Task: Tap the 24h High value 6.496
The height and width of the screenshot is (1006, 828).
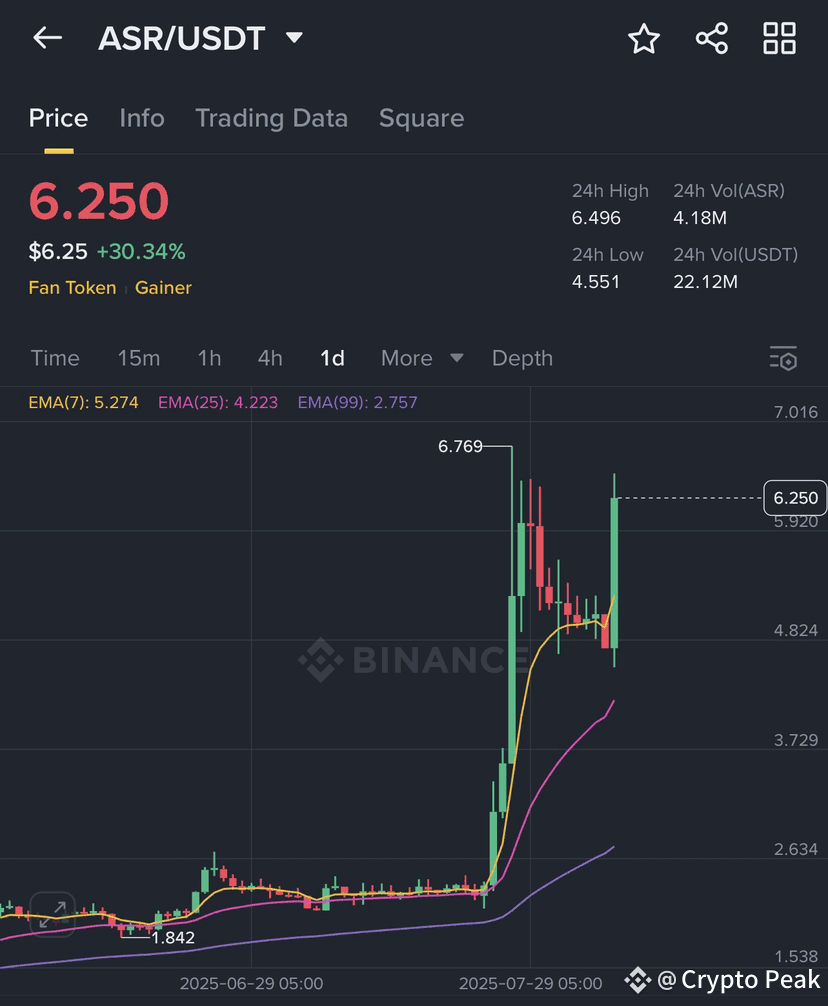Action: (x=596, y=218)
